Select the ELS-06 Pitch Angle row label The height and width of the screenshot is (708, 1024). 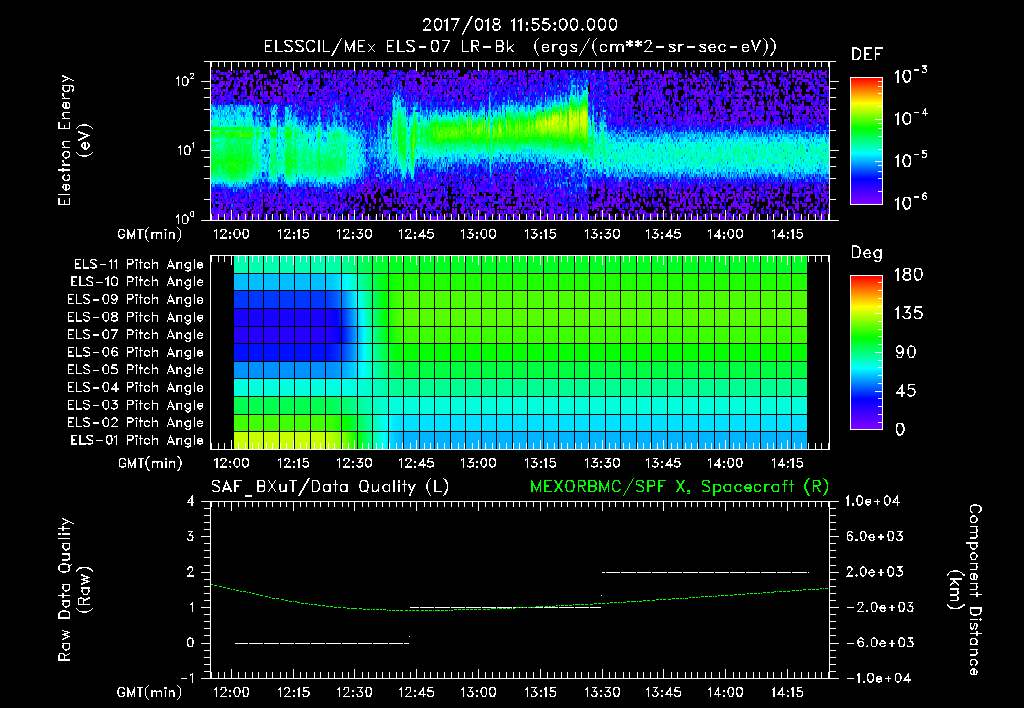click(x=136, y=353)
